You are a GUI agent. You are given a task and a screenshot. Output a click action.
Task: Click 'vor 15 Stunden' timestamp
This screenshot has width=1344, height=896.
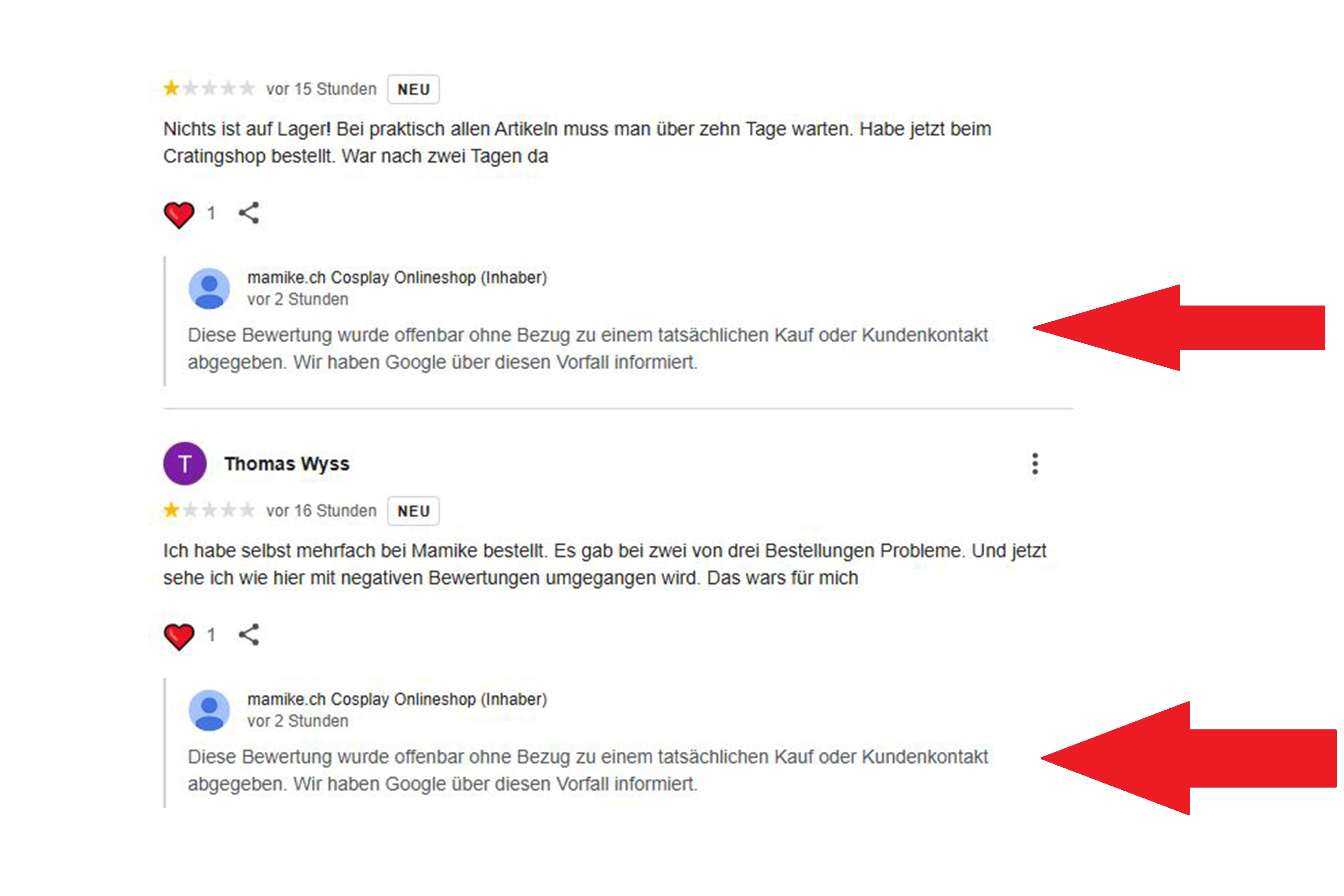(321, 89)
